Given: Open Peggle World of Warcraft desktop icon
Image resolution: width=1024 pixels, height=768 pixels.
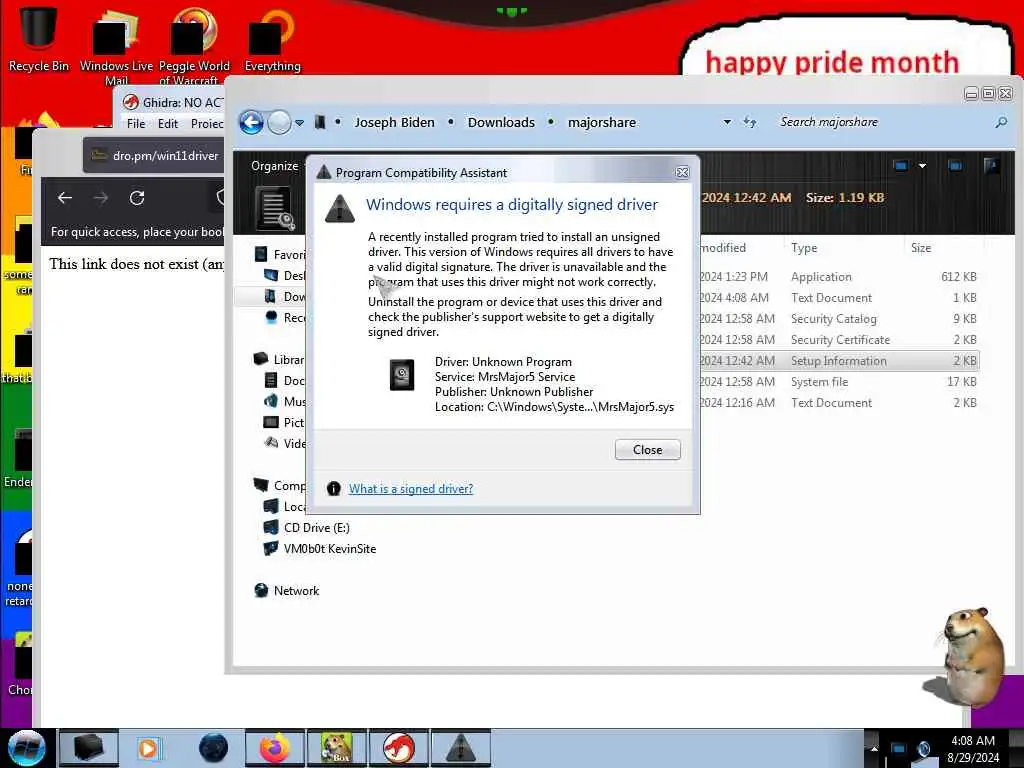Looking at the screenshot, I should tap(194, 46).
